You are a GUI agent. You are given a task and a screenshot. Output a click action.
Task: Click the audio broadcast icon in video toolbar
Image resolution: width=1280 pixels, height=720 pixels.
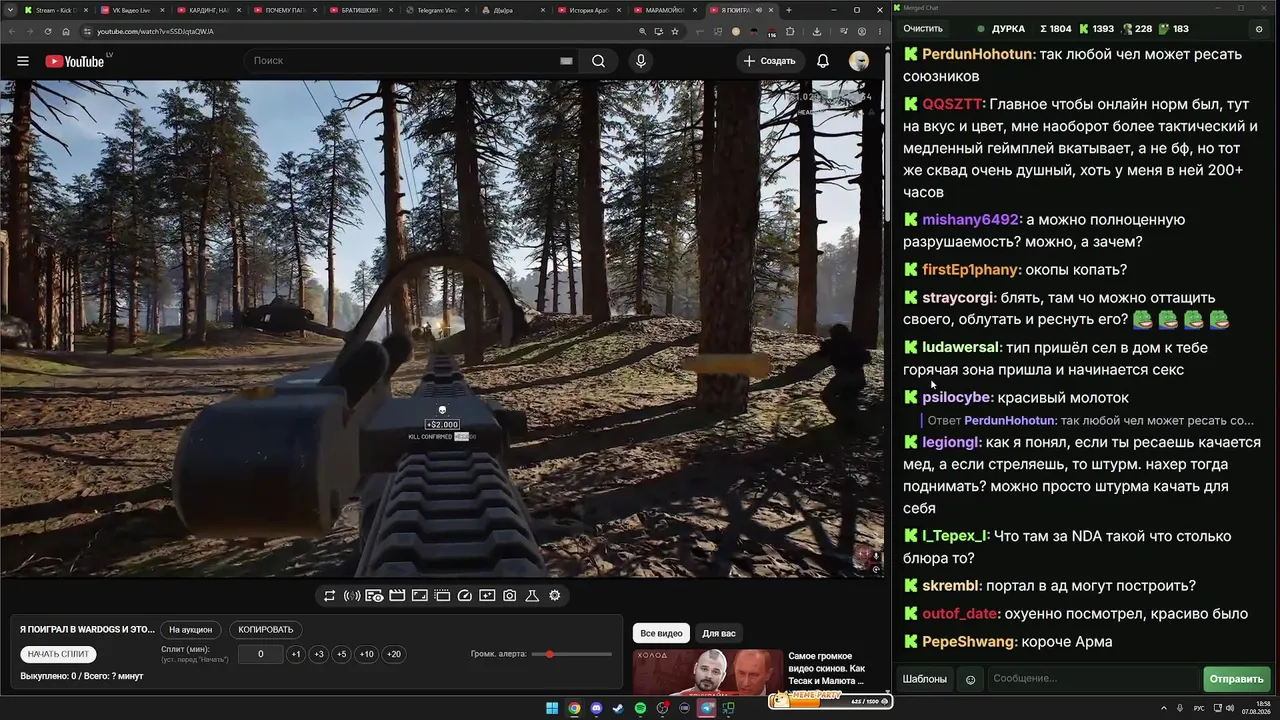352,596
